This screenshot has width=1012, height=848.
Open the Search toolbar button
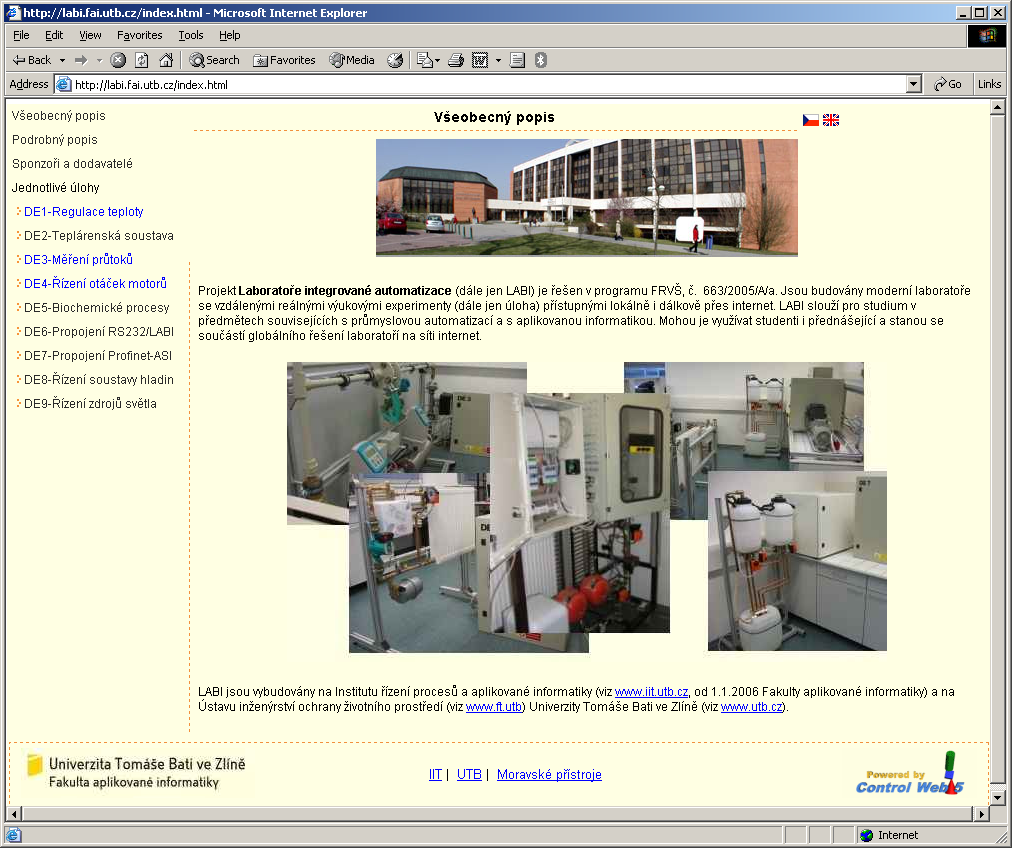tap(215, 60)
